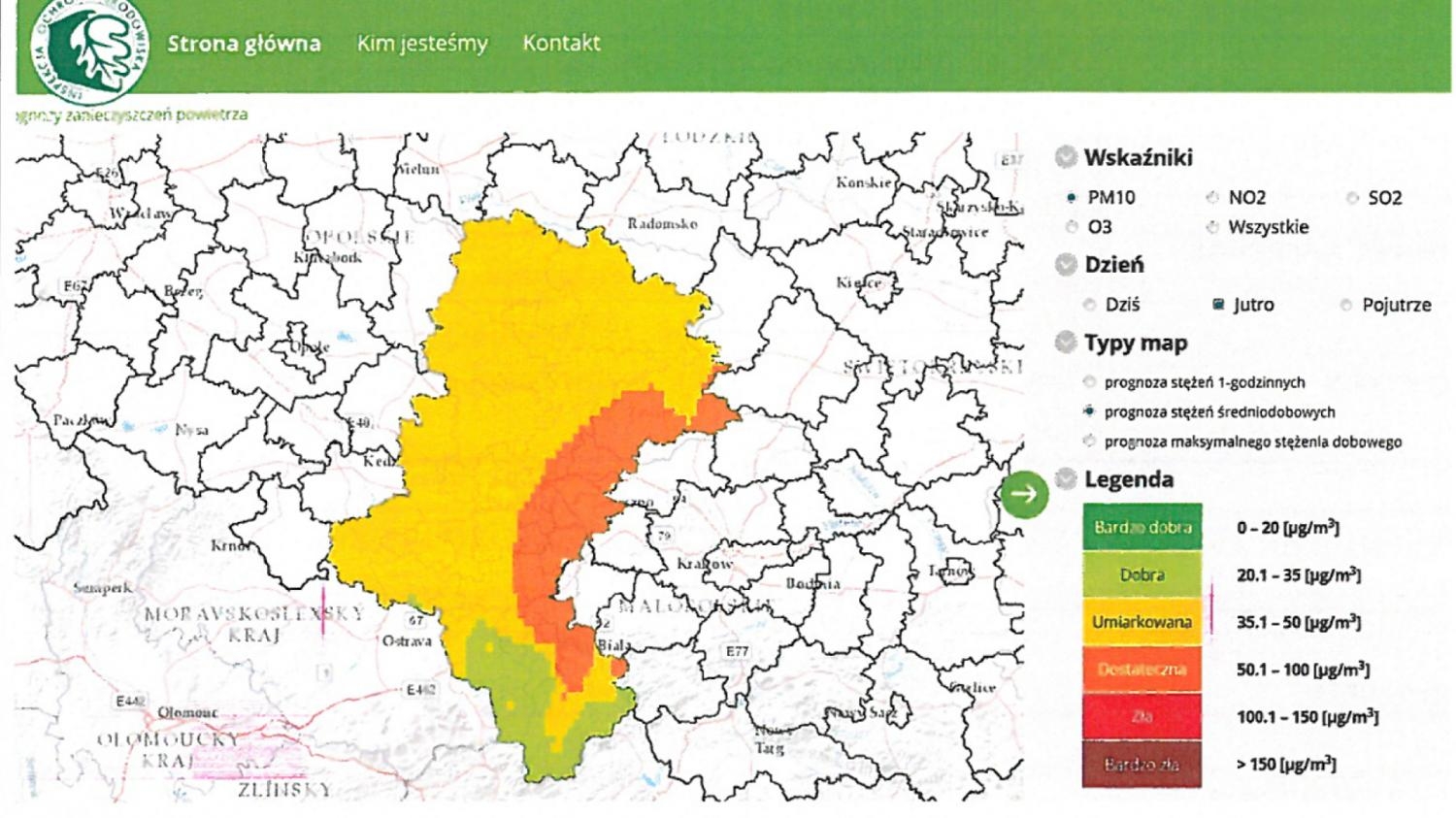
Task: Select the PM10 indicator
Action: 1072,198
